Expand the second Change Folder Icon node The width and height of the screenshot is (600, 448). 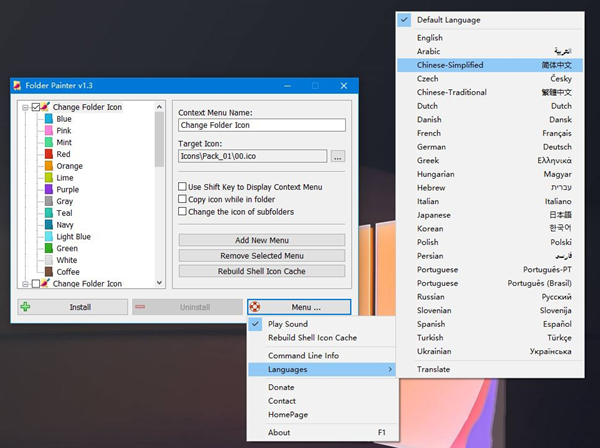(24, 284)
